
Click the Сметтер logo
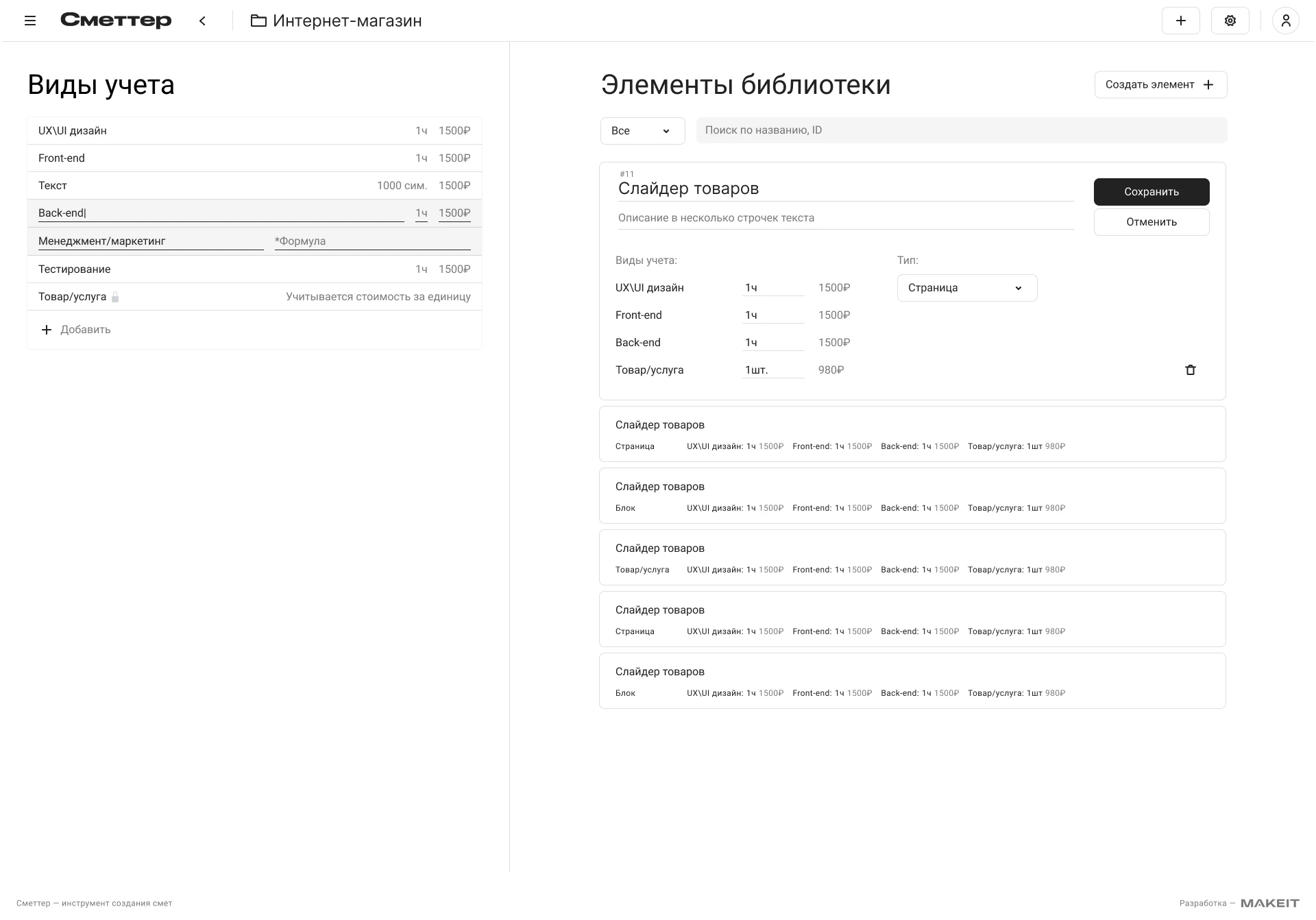pyautogui.click(x=116, y=21)
